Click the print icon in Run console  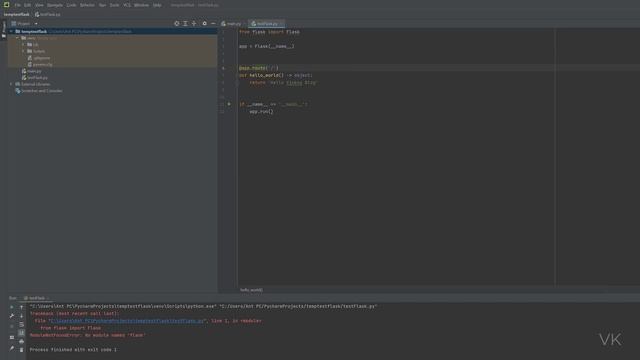tap(22, 341)
